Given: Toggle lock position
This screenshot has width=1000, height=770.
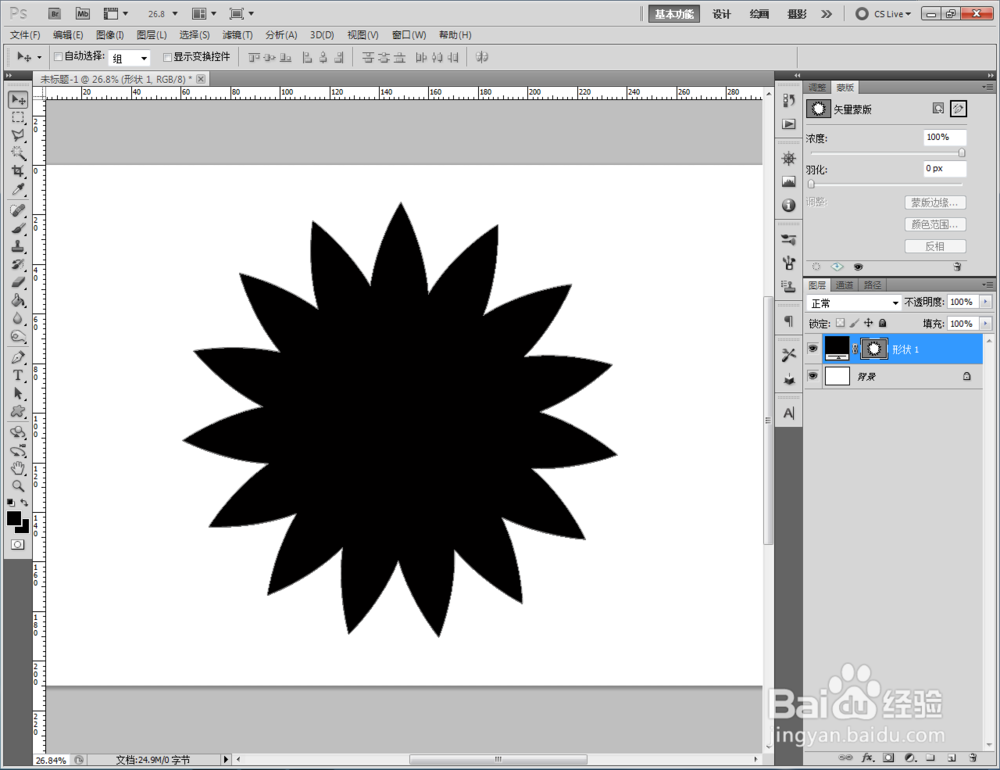Looking at the screenshot, I should [x=868, y=323].
